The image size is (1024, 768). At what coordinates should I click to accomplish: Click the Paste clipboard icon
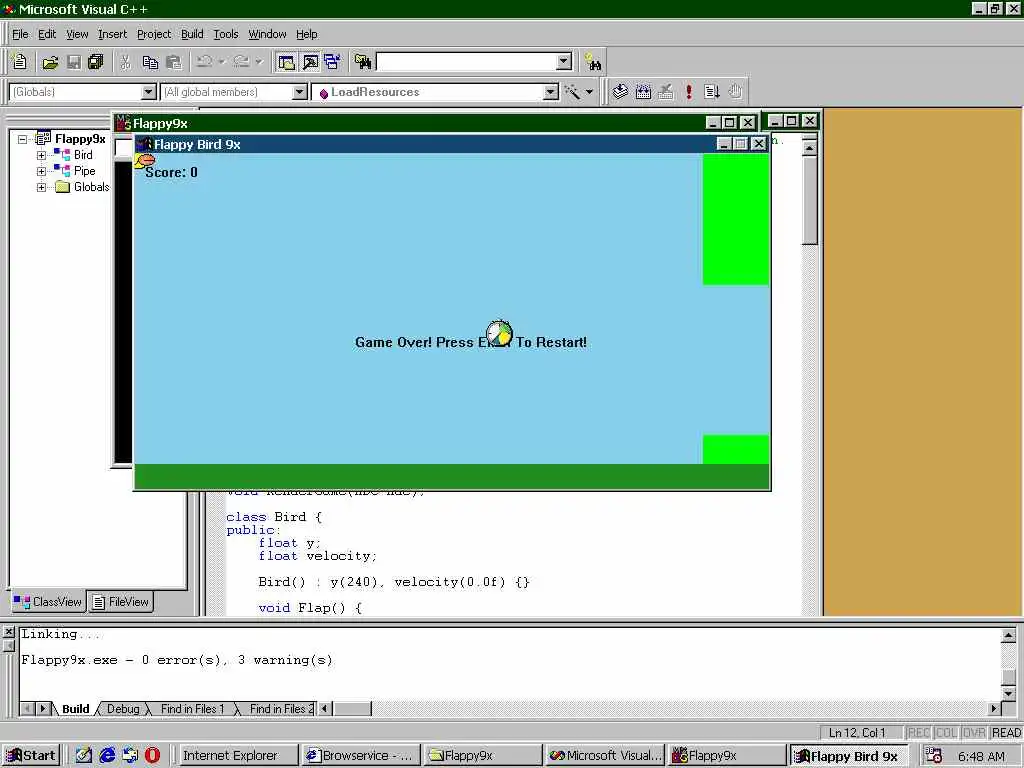(x=174, y=62)
